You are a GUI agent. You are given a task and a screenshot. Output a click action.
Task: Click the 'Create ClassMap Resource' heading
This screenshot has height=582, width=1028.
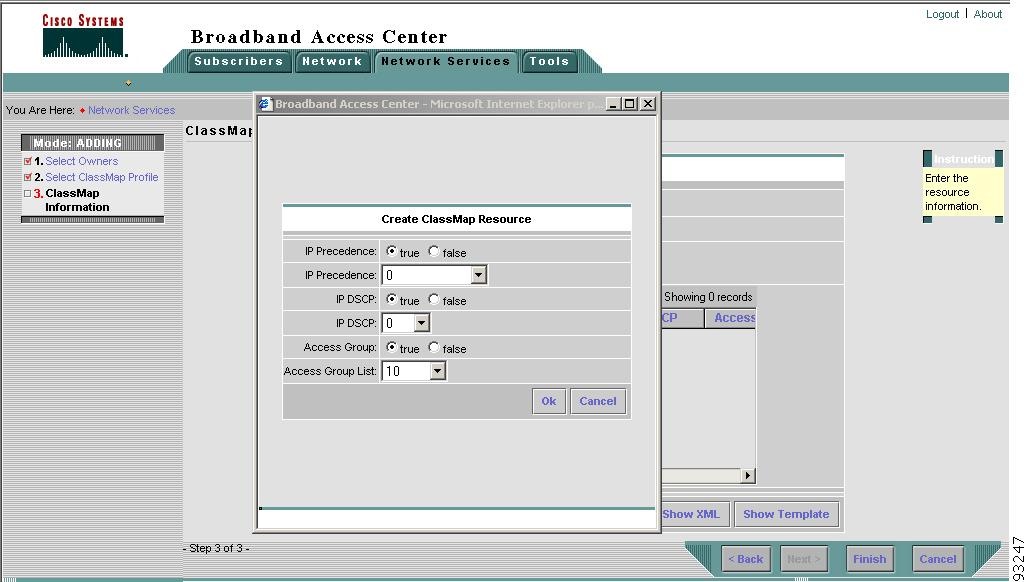tap(456, 219)
